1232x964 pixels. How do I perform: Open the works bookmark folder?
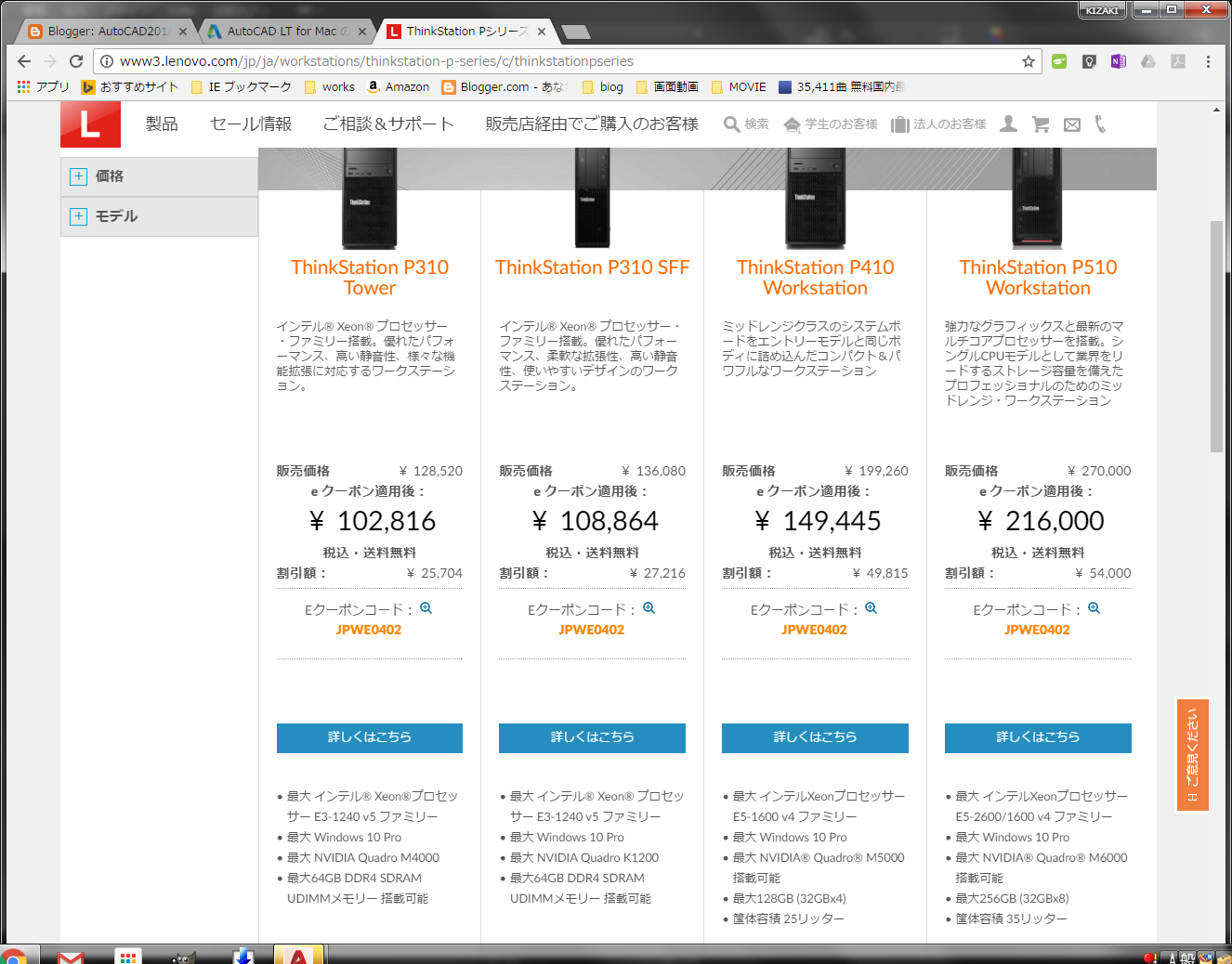[x=329, y=86]
